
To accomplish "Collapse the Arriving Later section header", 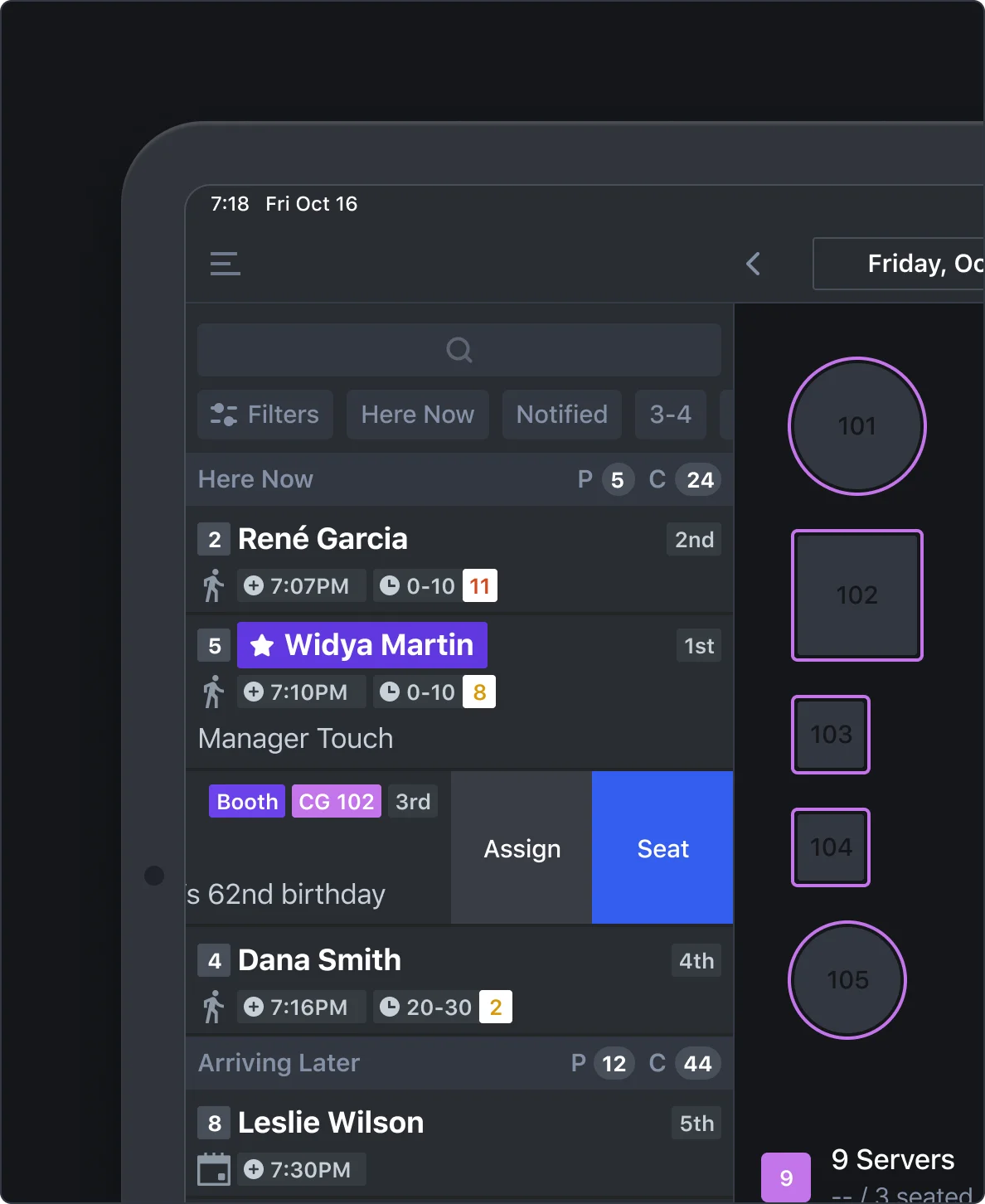I will point(459,1063).
